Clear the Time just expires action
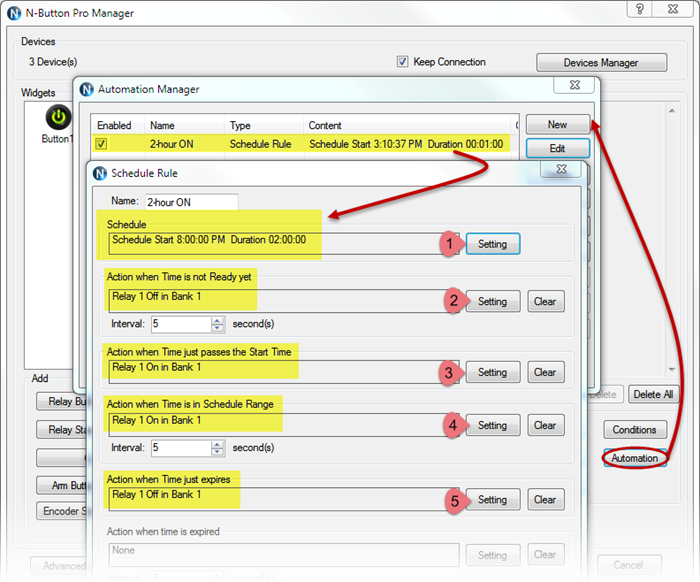700x582 pixels. coord(546,499)
